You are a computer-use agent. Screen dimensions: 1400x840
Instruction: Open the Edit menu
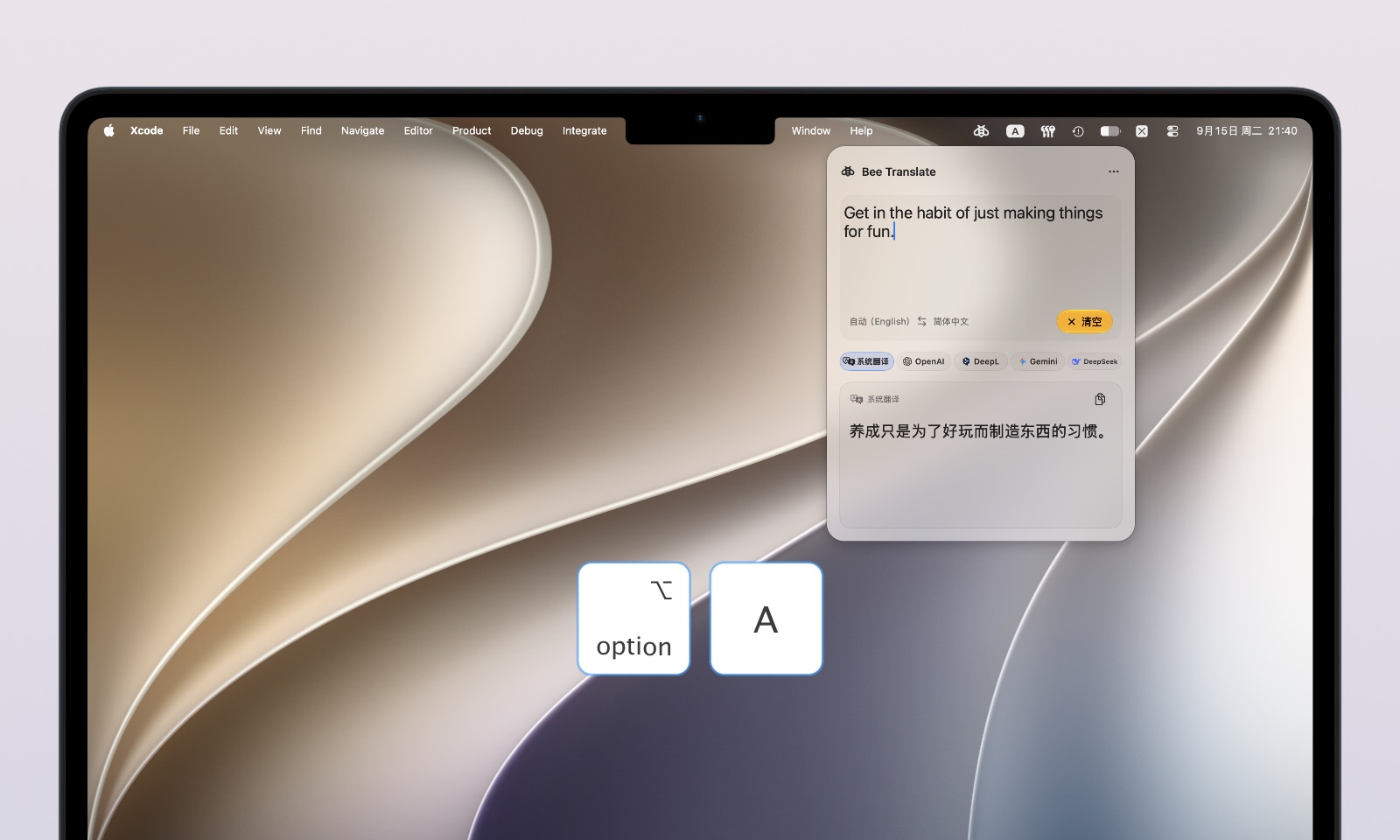coord(228,130)
